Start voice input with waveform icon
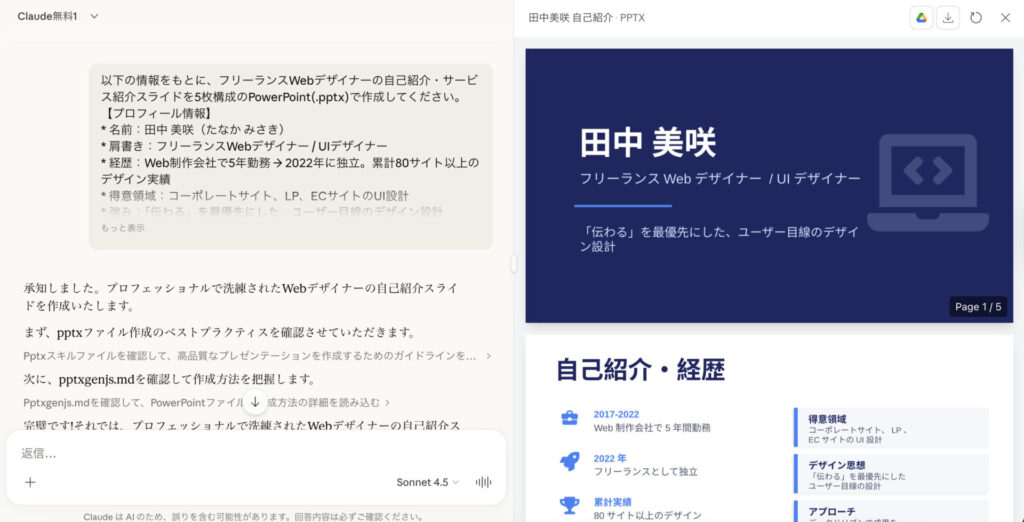Image resolution: width=1024 pixels, height=522 pixels. click(484, 482)
